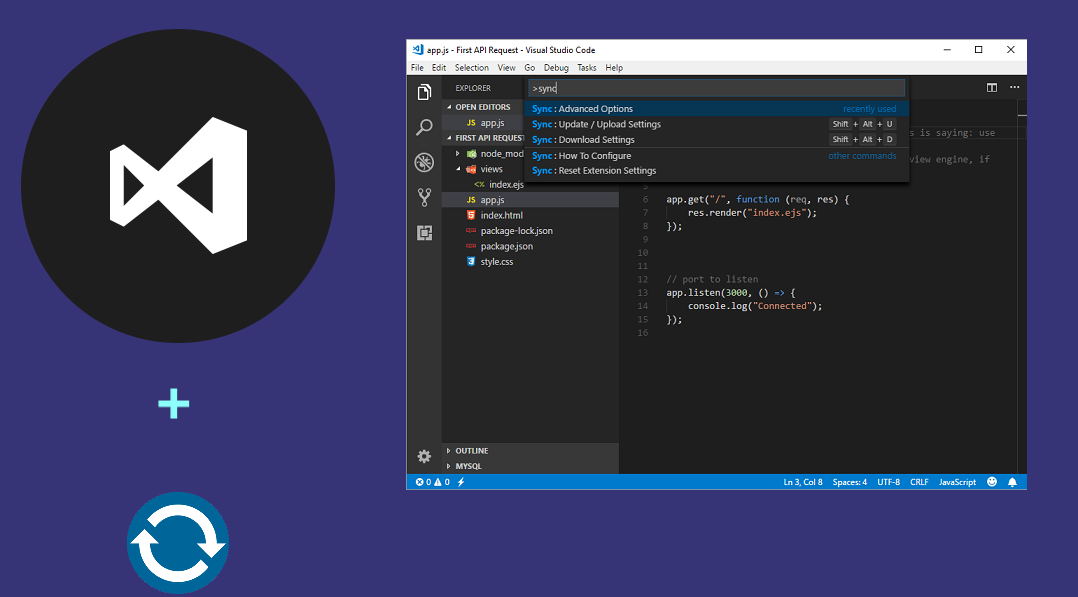Collapse the views folder
The width and height of the screenshot is (1078, 597).
(x=460, y=168)
